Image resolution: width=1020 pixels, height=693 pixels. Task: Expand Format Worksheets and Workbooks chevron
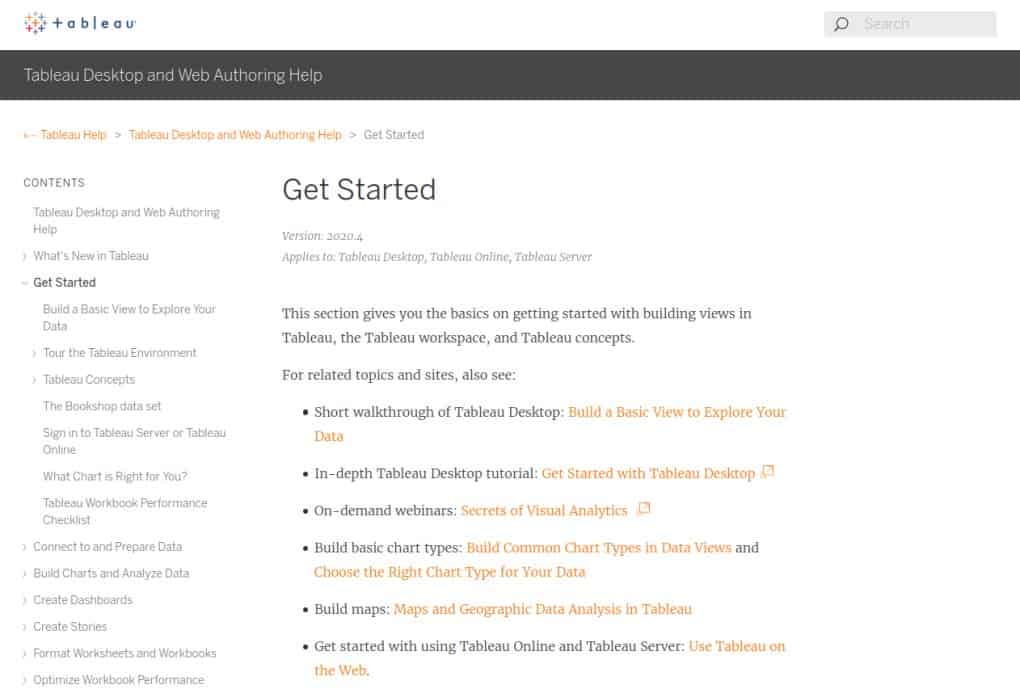click(x=25, y=654)
